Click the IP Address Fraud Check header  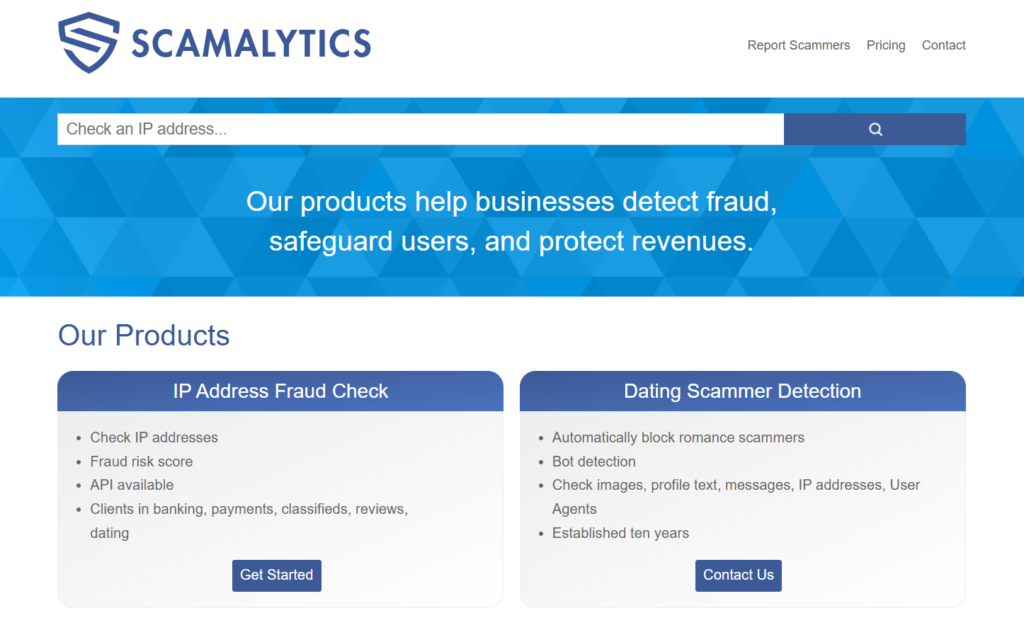point(280,391)
